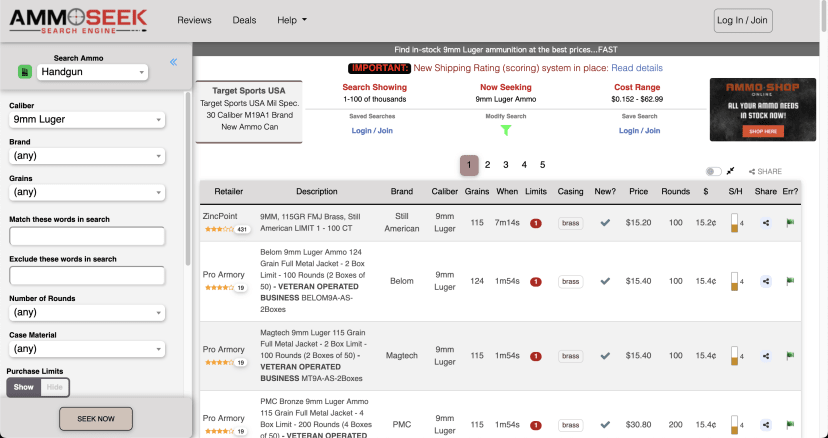
Task: Share the Belom 124 grain listing
Action: pos(766,282)
